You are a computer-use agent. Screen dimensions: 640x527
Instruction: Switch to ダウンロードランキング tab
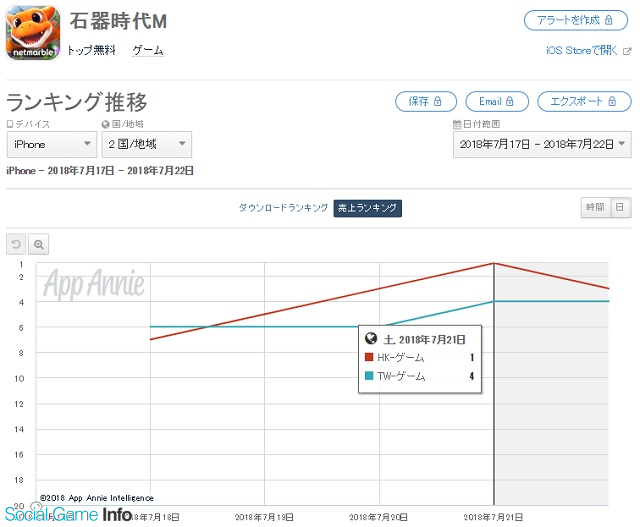[x=283, y=208]
